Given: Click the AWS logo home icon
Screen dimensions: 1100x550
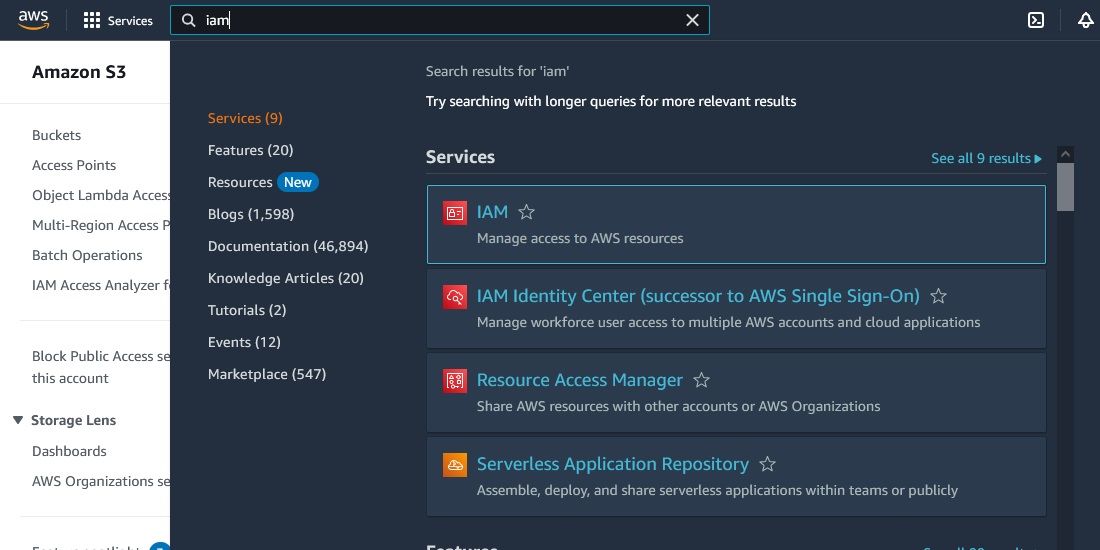Looking at the screenshot, I should pos(32,20).
